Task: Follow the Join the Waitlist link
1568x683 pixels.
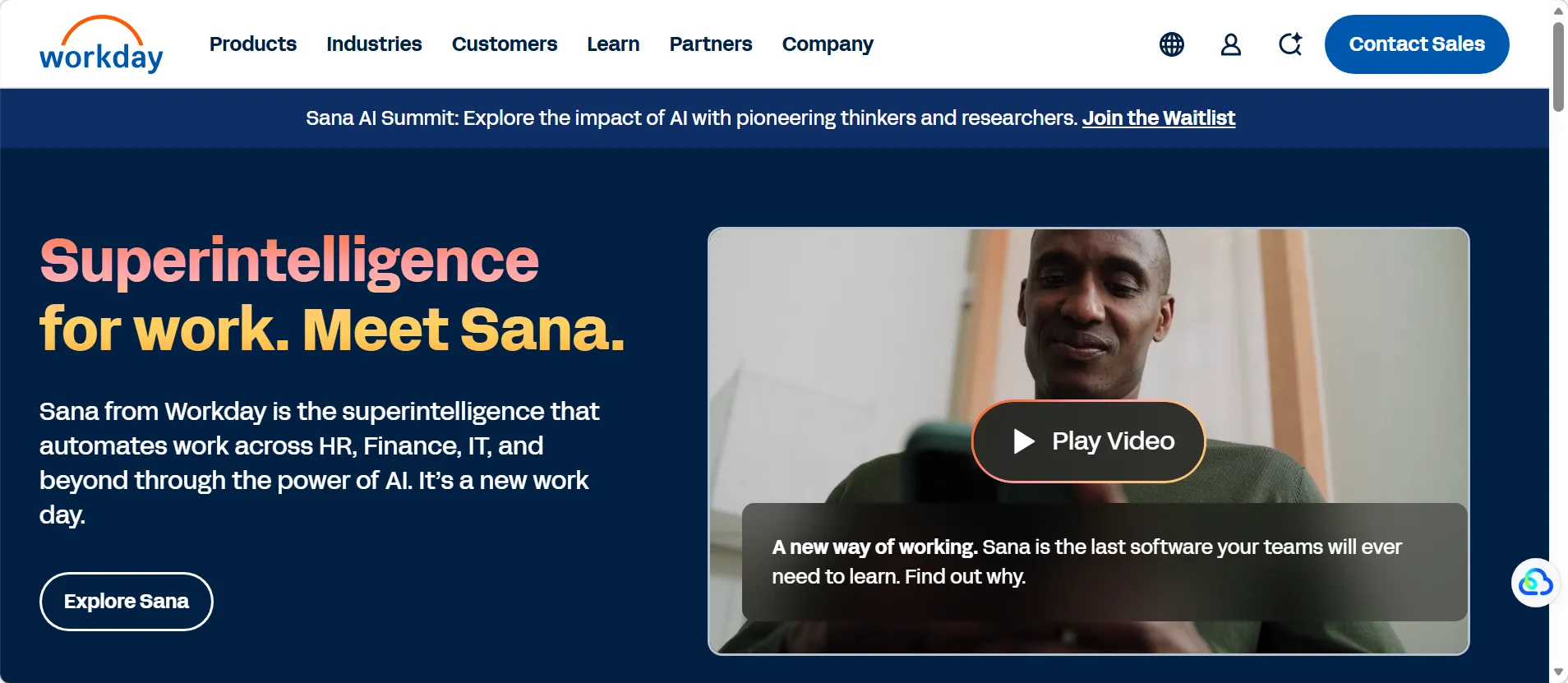Action: click(x=1158, y=118)
